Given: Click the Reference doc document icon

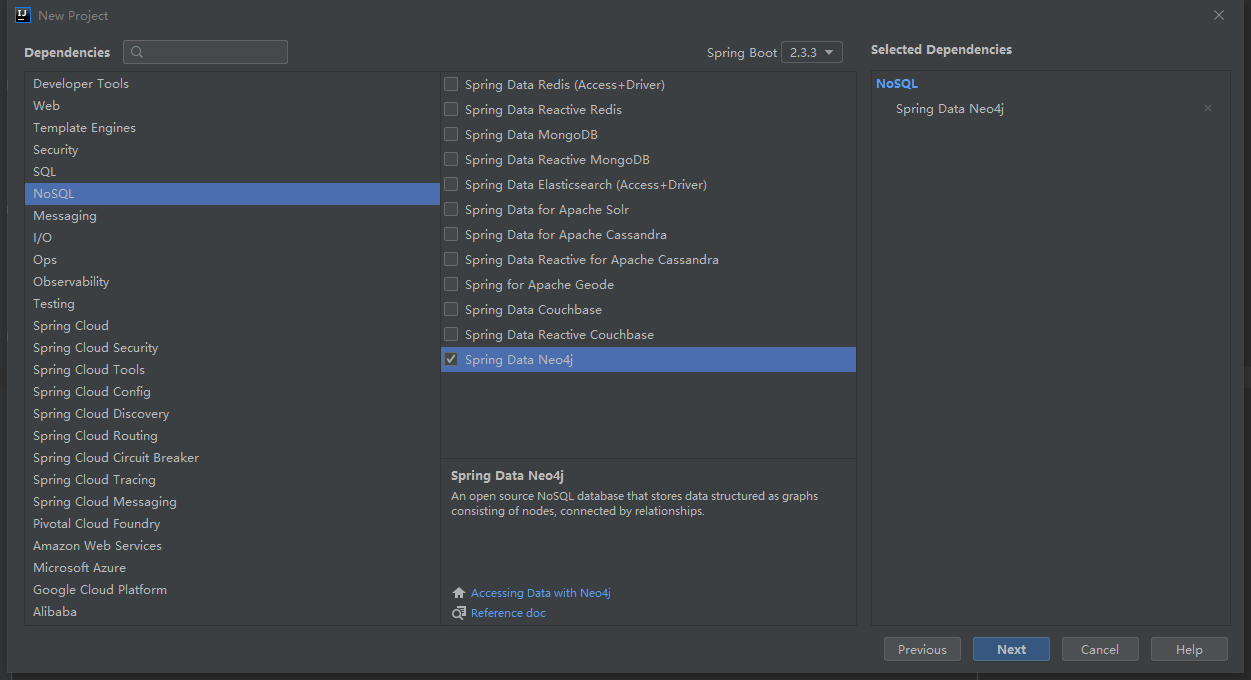Looking at the screenshot, I should click(458, 613).
